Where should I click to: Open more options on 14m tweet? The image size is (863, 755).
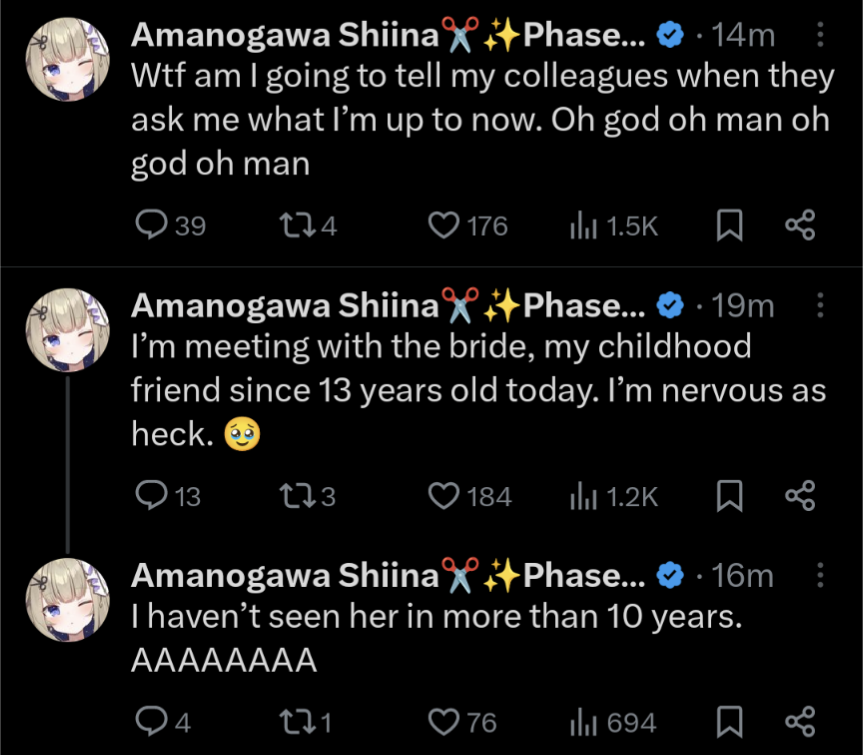click(821, 36)
